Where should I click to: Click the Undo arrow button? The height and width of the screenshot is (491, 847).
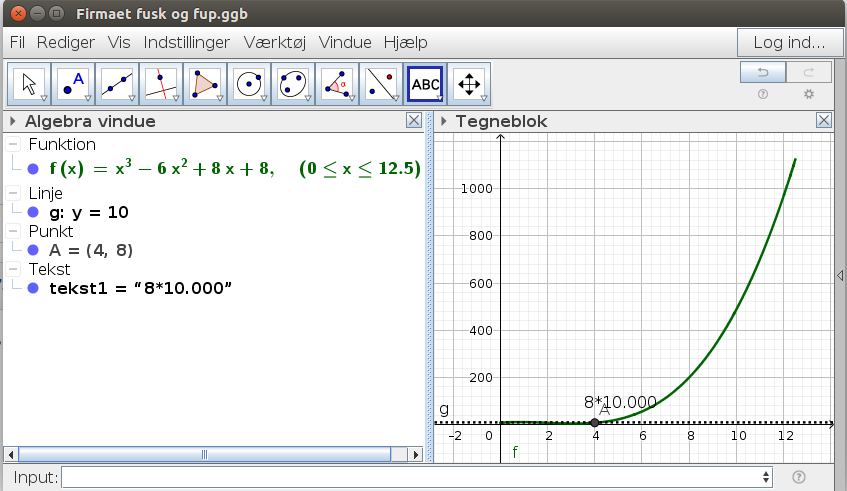[763, 72]
